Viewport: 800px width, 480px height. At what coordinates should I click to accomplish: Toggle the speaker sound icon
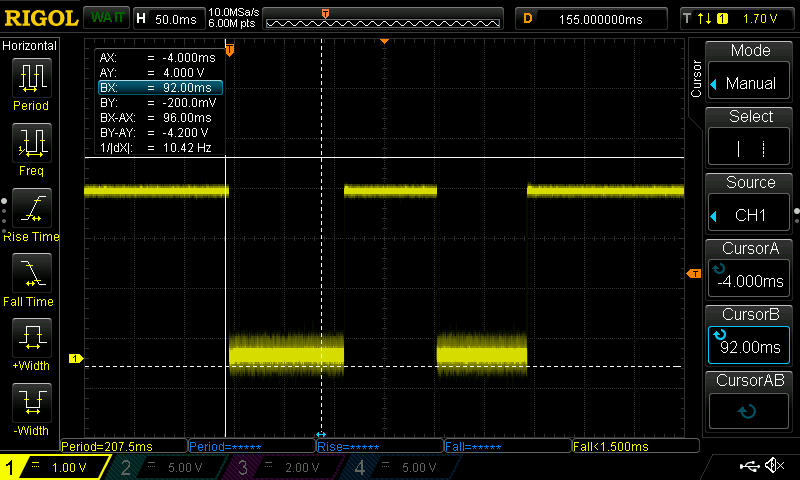775,466
